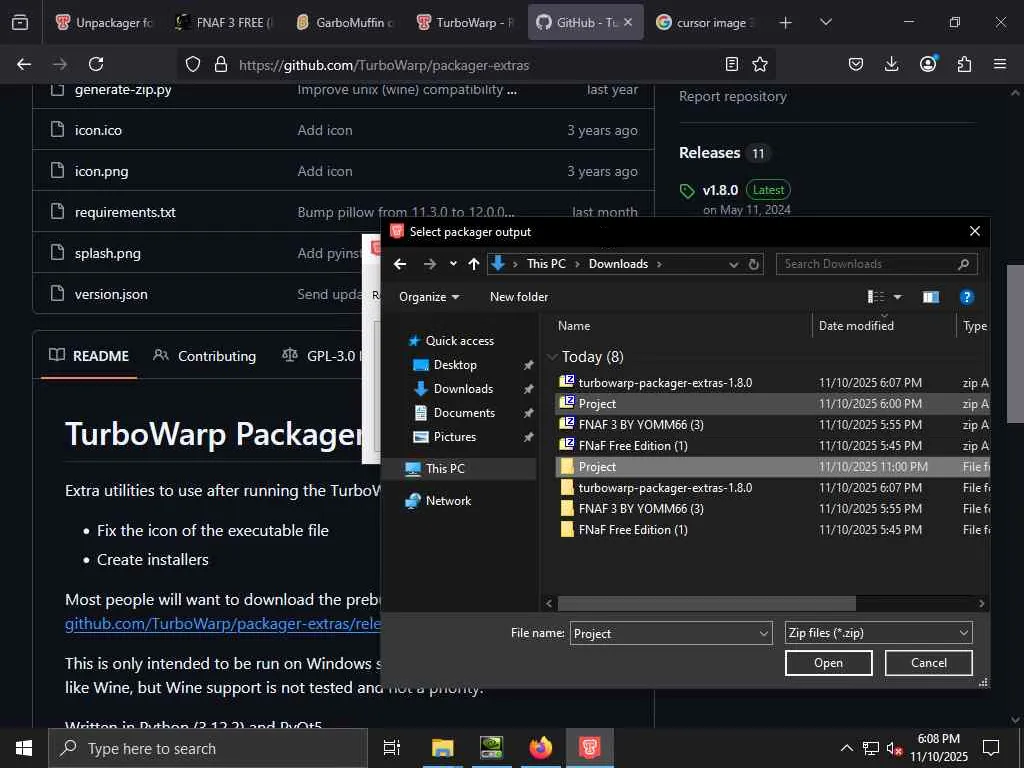The image size is (1024, 768).
Task: Open the dialog help icon
Action: click(967, 297)
